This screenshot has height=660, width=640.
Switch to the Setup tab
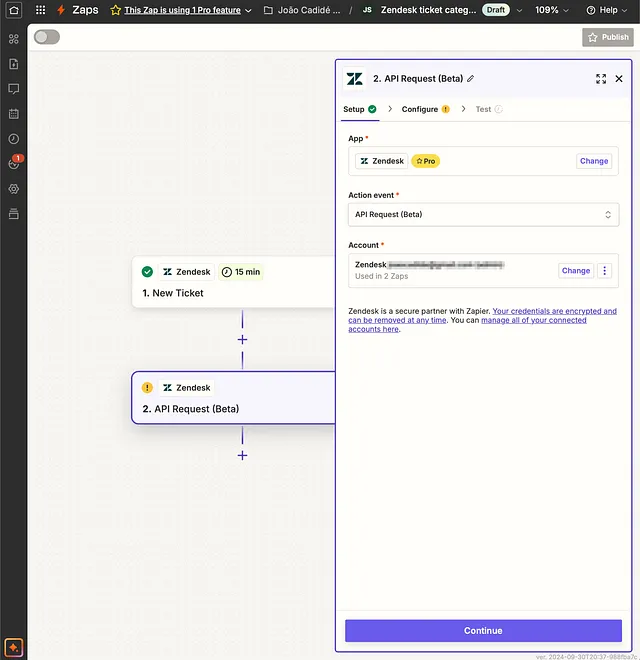pyautogui.click(x=360, y=109)
